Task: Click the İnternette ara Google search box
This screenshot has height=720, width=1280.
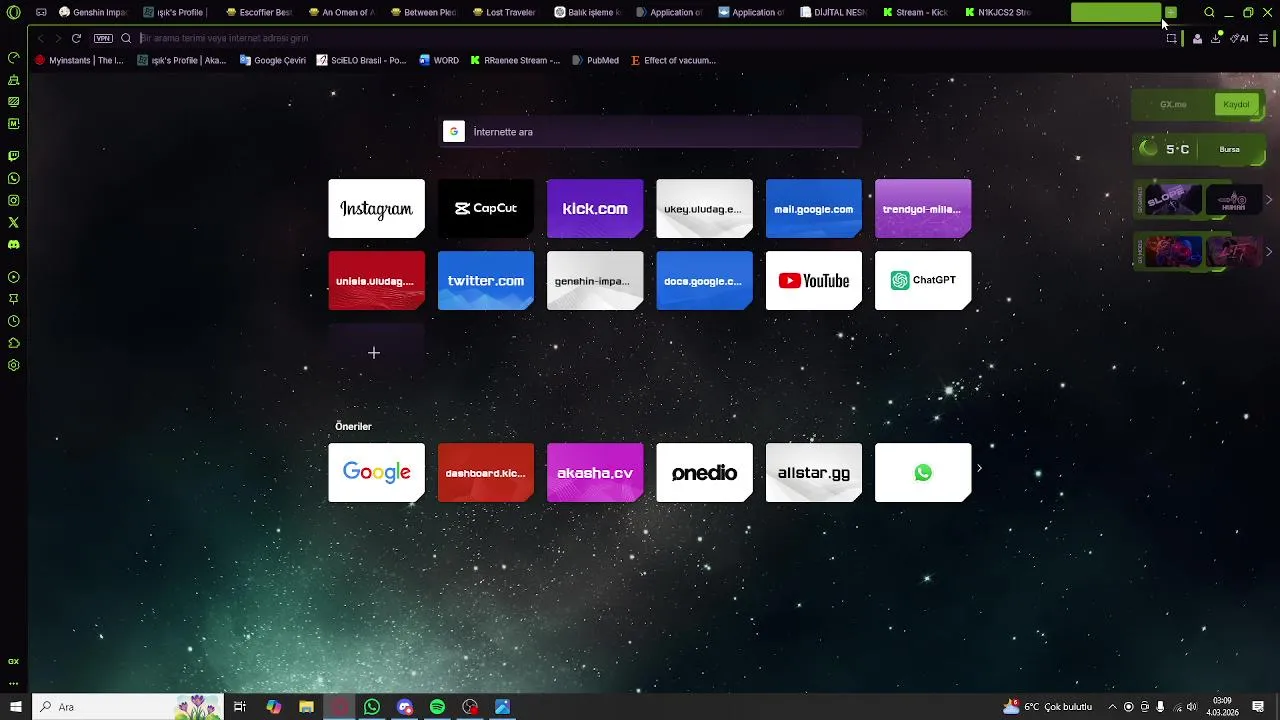Action: (x=651, y=132)
